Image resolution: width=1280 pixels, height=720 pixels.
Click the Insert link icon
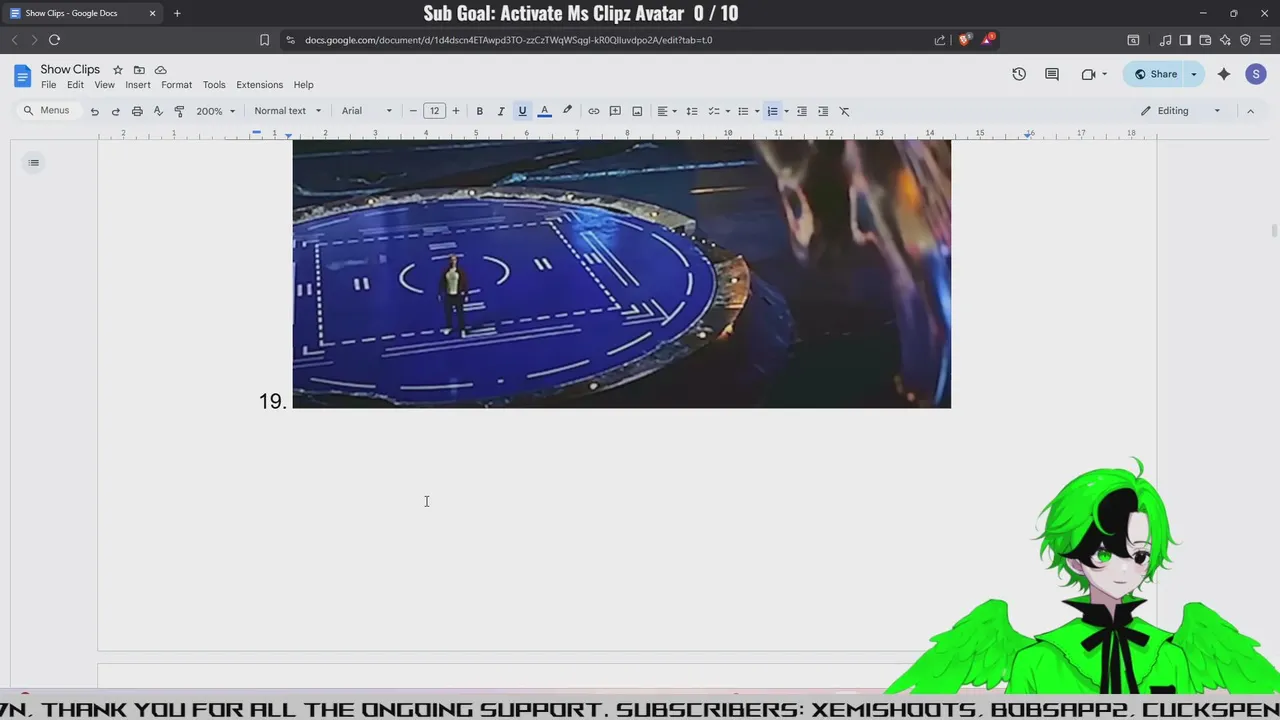point(593,111)
